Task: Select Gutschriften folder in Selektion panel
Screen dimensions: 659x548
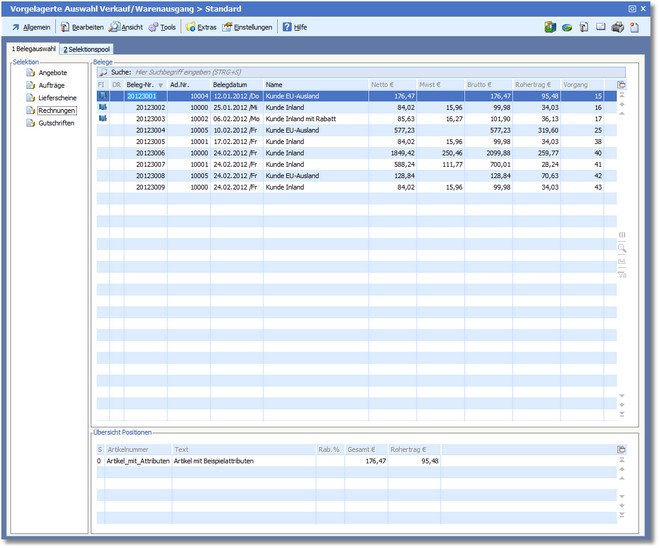Action: (x=56, y=122)
